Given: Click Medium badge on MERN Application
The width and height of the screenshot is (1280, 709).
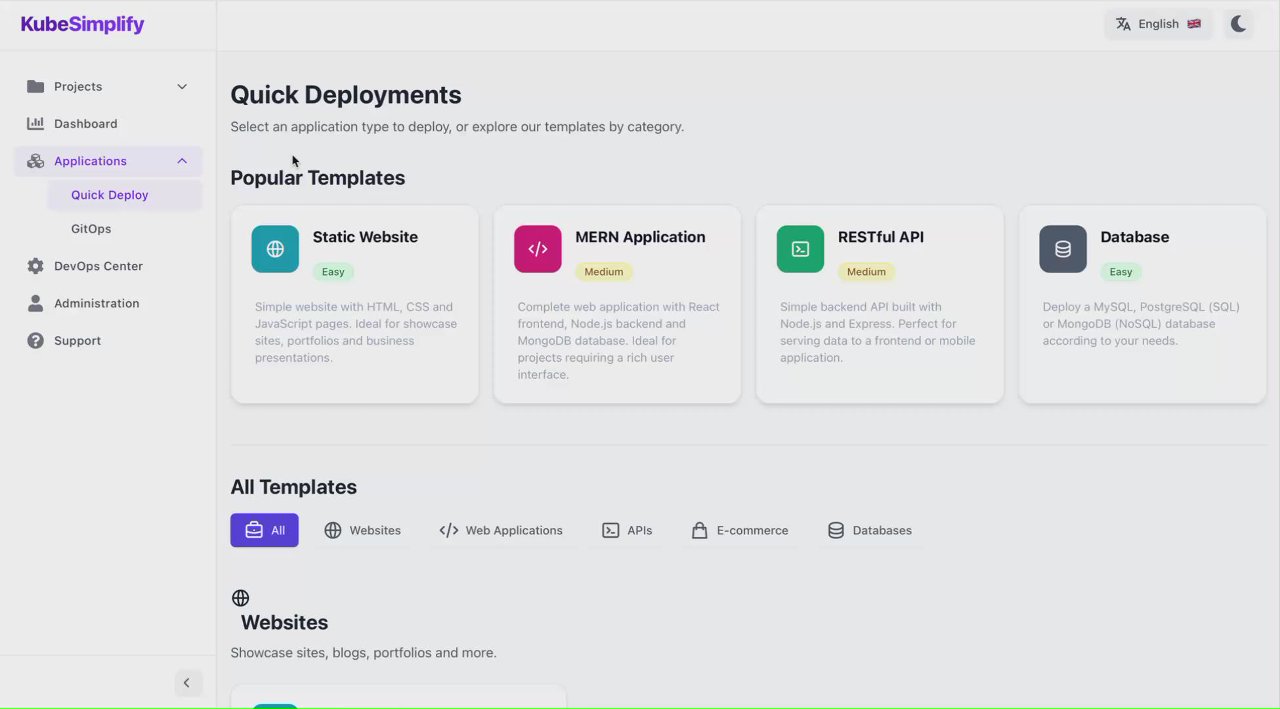Looking at the screenshot, I should pos(604,272).
